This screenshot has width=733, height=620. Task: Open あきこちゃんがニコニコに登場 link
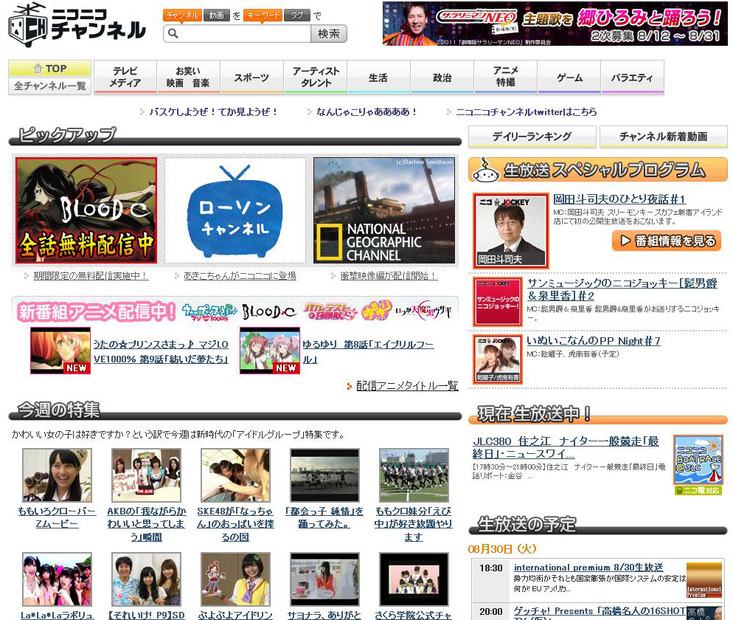click(240, 276)
